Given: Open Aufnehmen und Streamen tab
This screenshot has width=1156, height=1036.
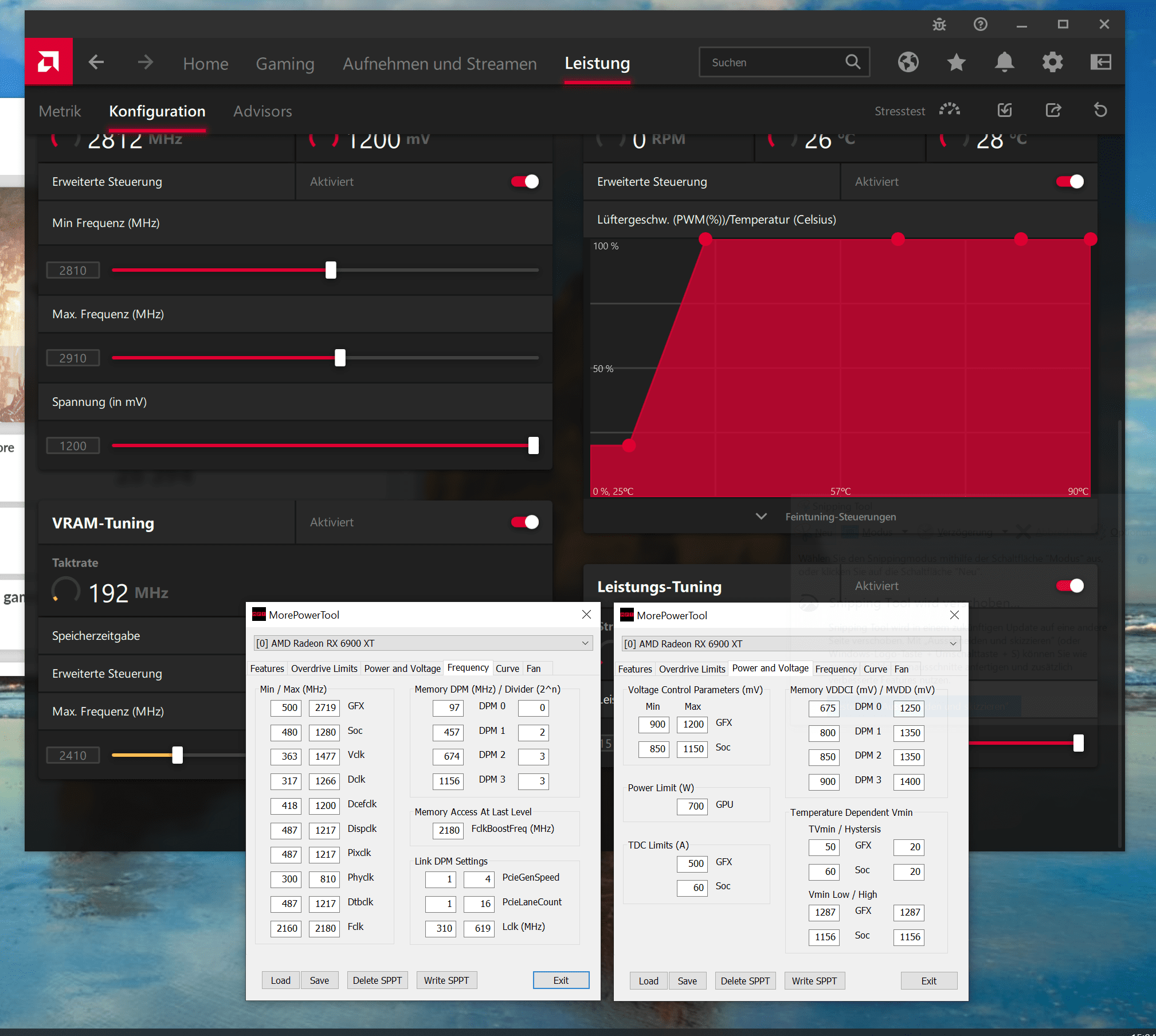Looking at the screenshot, I should 440,64.
